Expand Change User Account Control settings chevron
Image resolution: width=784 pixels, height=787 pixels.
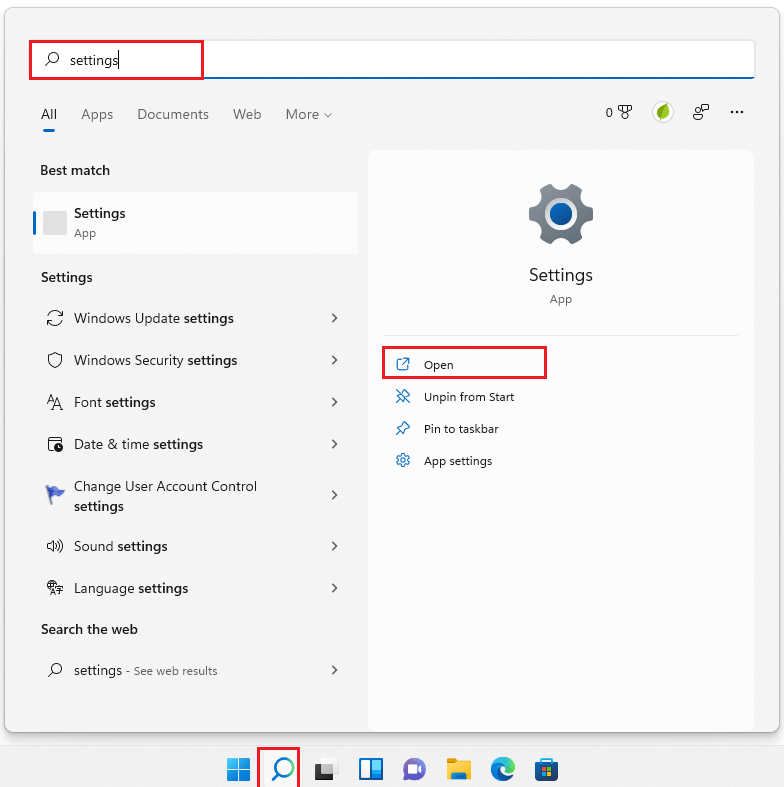(x=334, y=495)
